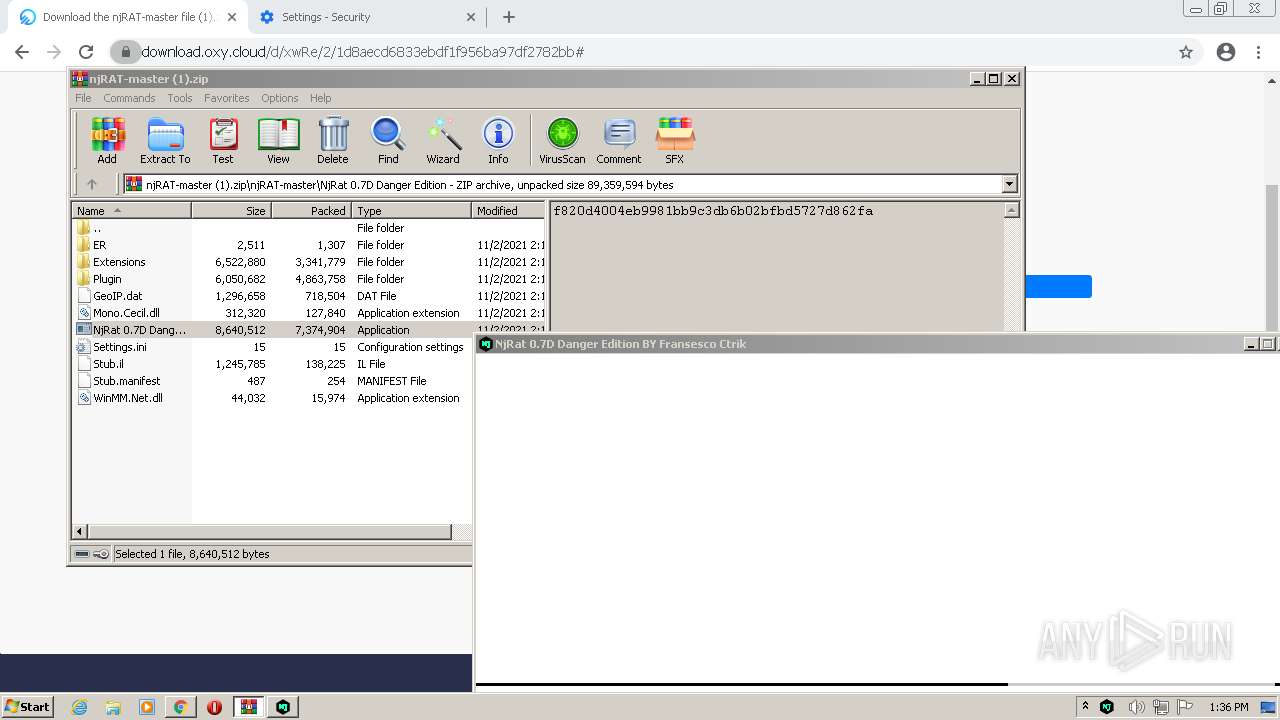Click Windows Start button
The image size is (1280, 720).
click(x=28, y=706)
